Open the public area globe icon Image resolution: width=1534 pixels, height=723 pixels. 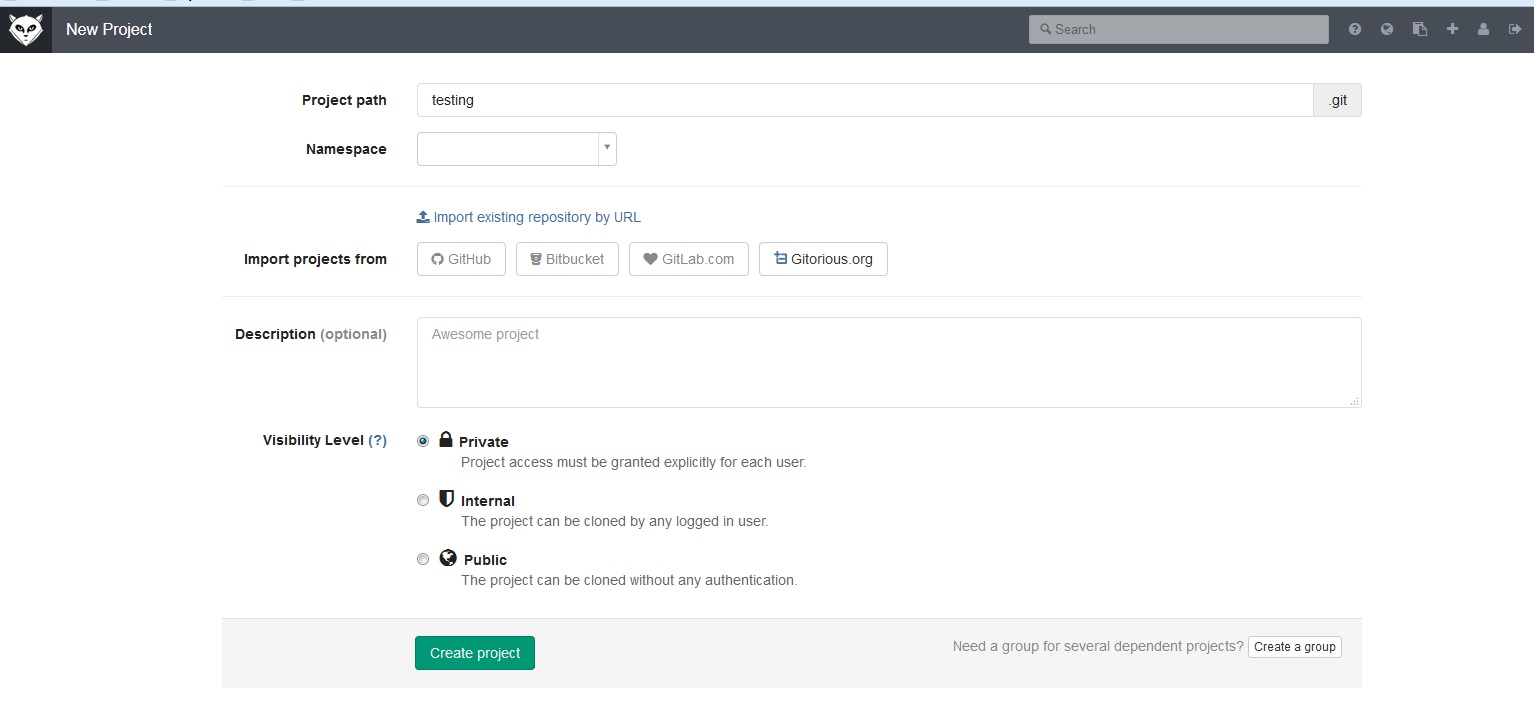coord(1387,29)
